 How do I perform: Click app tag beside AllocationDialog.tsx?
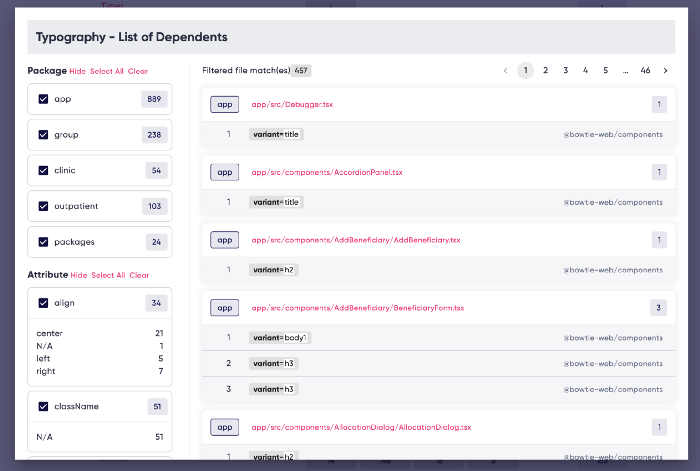click(x=225, y=427)
